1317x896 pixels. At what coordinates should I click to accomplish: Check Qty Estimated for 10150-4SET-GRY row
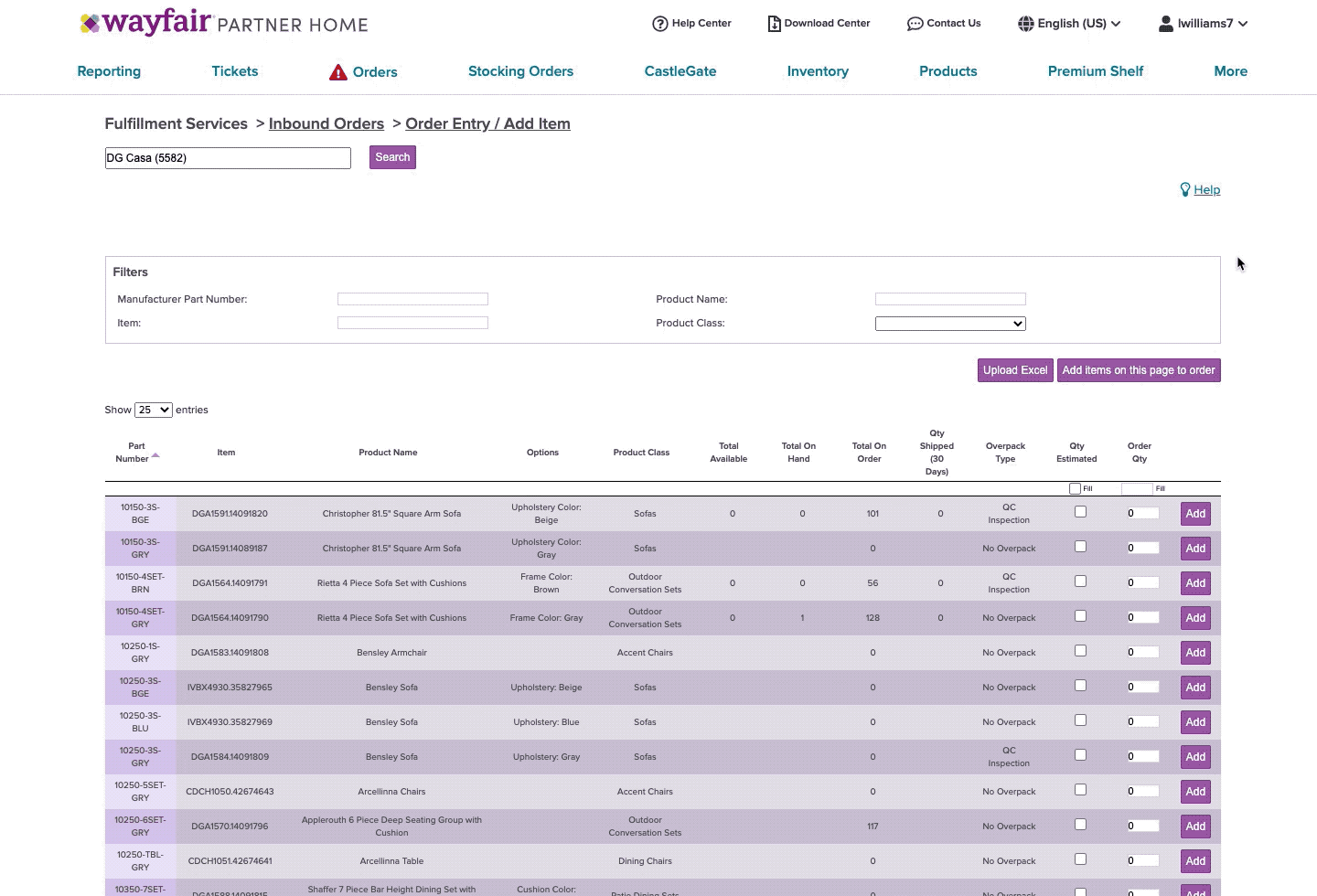[x=1080, y=616]
